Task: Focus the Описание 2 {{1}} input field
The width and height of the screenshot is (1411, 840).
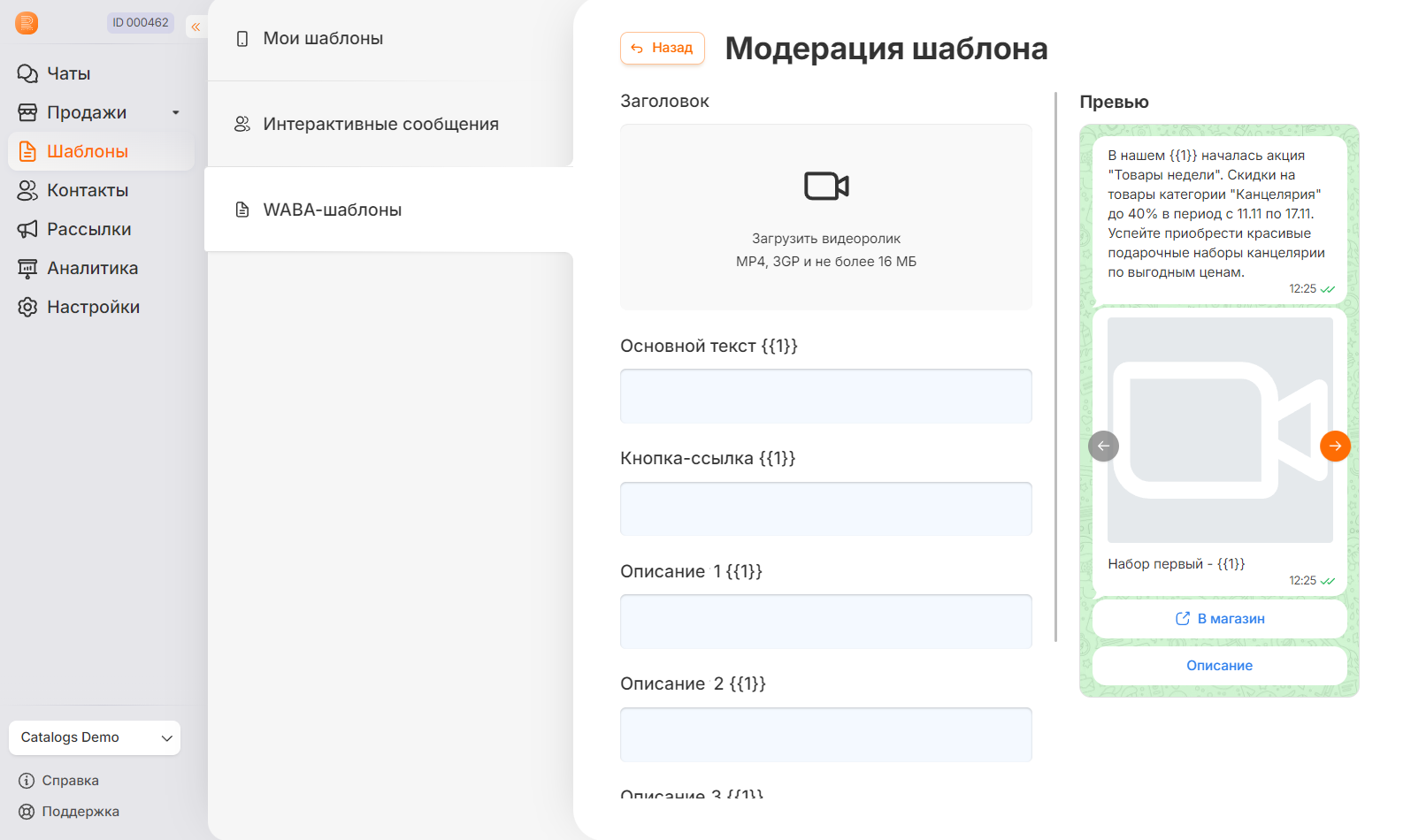Action: [x=826, y=735]
